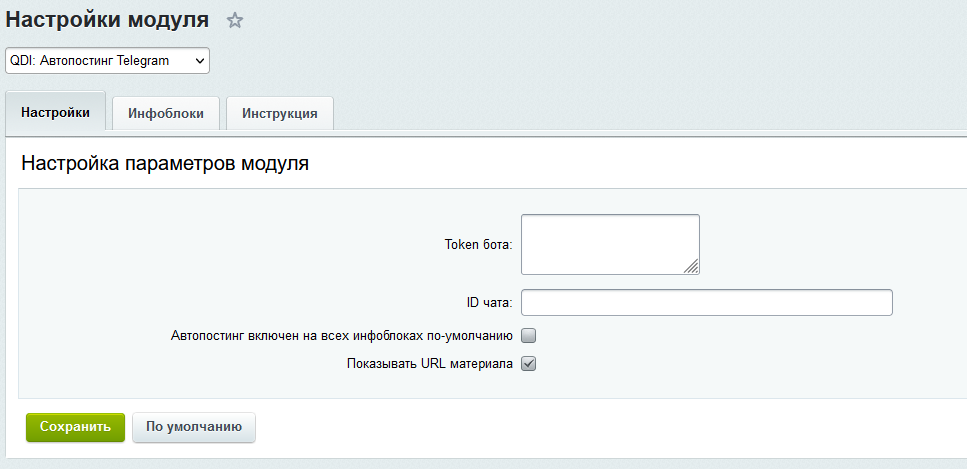Uncheck the Показывать URL материала checkbox
The image size is (967, 469).
[x=529, y=364]
